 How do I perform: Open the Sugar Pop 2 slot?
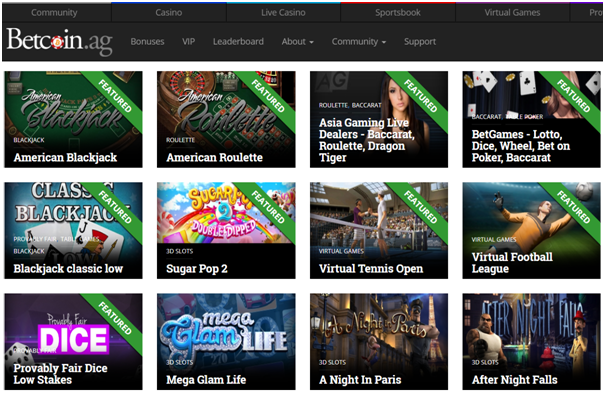click(226, 231)
